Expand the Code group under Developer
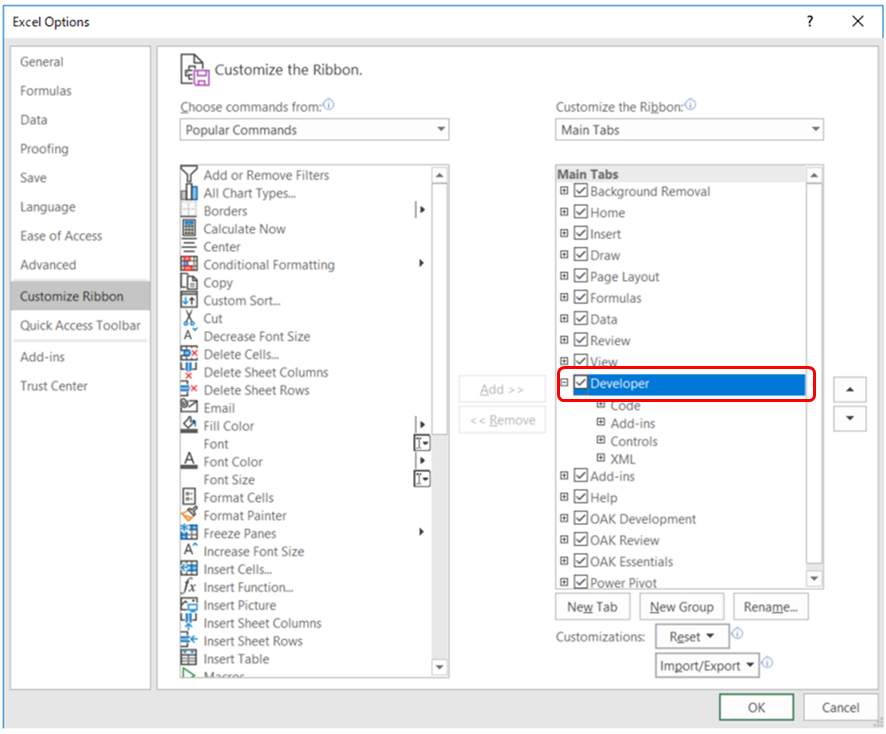886x734 pixels. point(601,405)
